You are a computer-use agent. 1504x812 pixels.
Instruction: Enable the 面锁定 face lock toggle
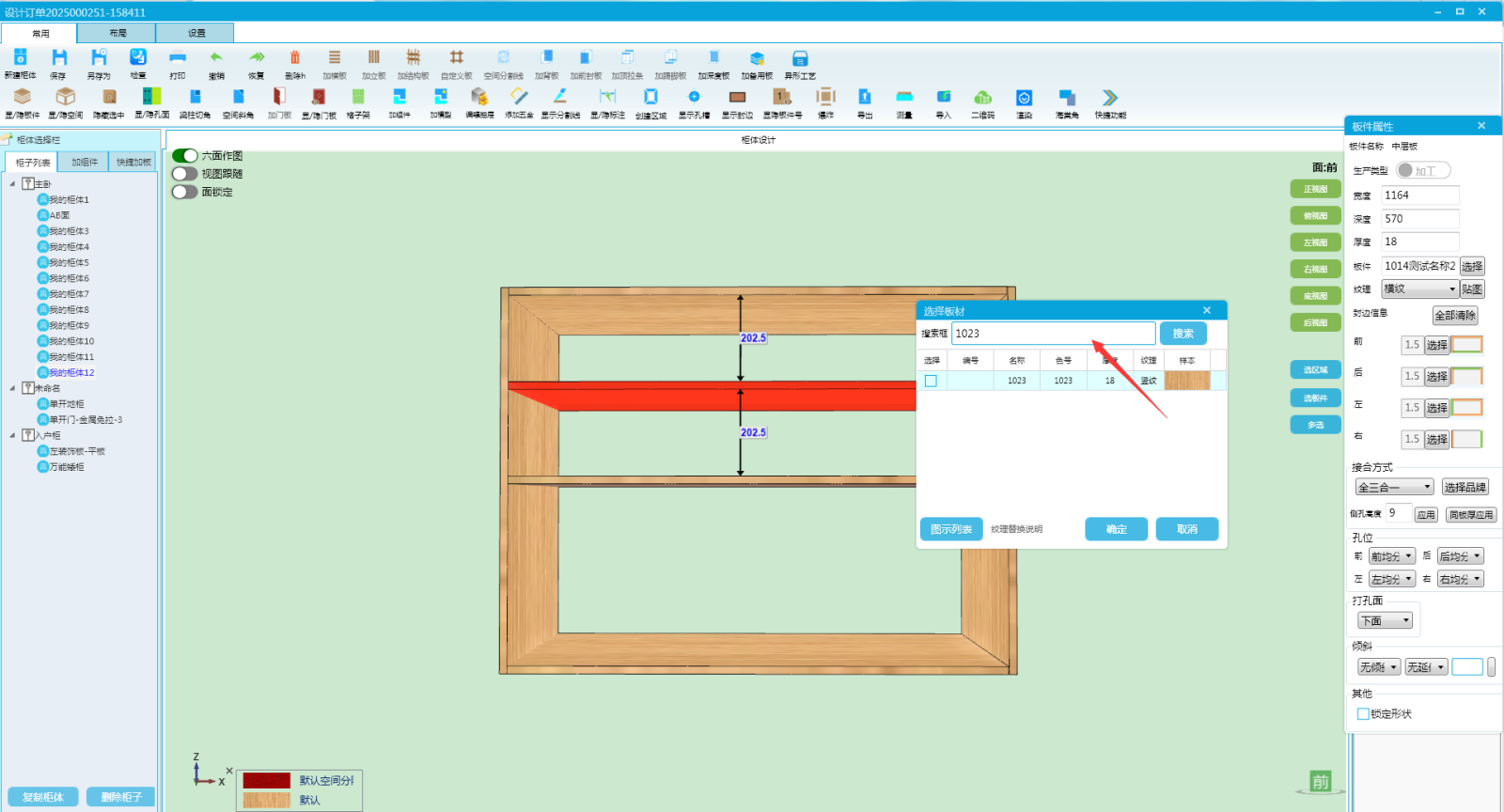point(185,192)
